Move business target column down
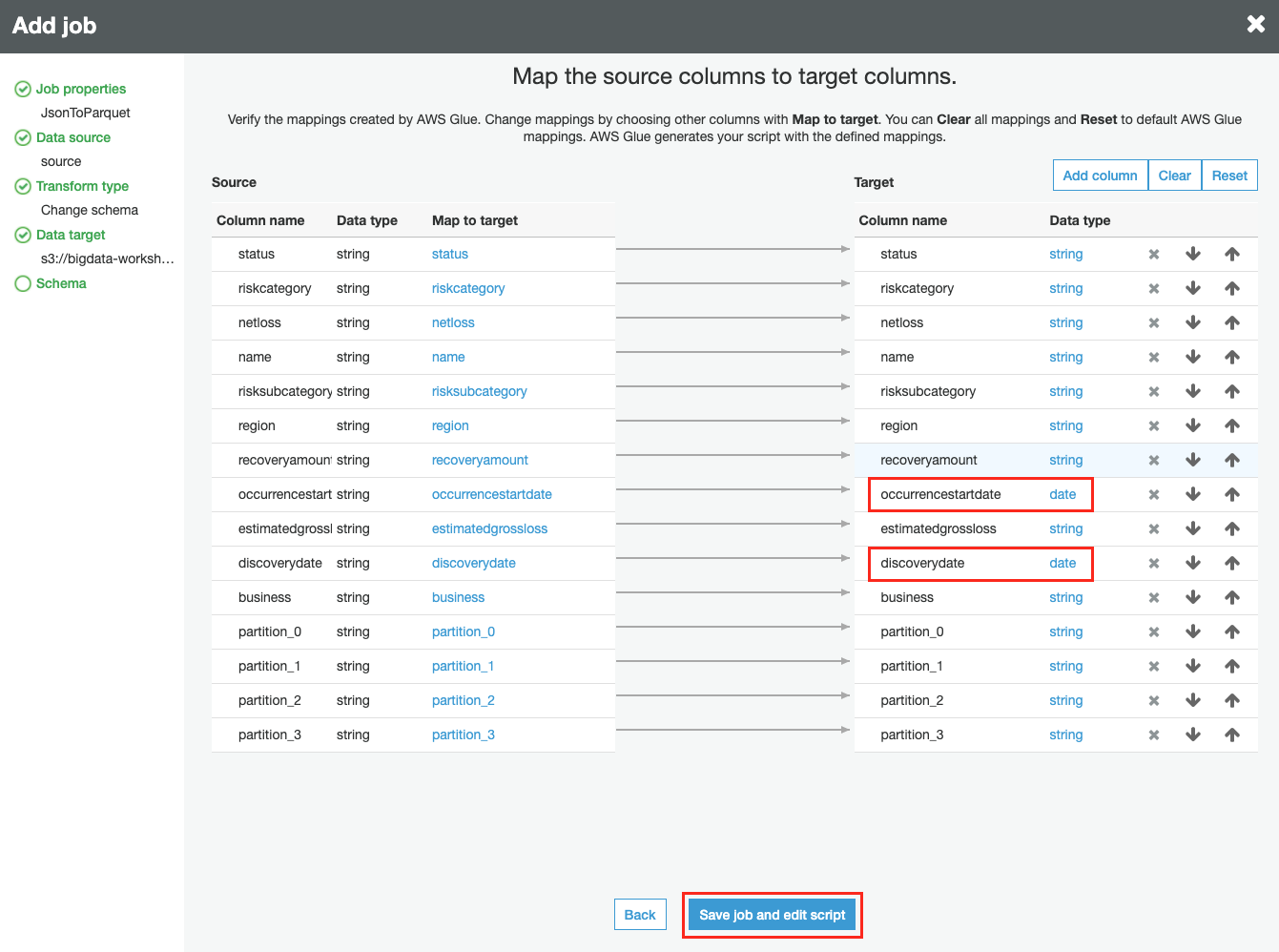The image size is (1279, 952). pos(1192,598)
